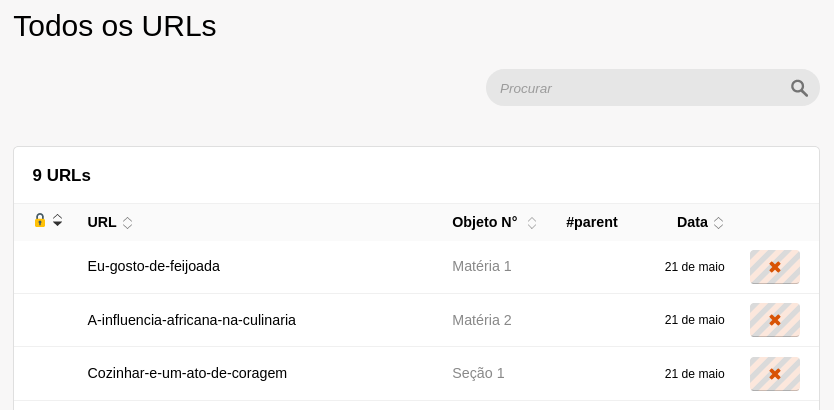Remove the A-influencia-africana-na-culinaria URL row
This screenshot has height=410, width=834.
click(774, 320)
